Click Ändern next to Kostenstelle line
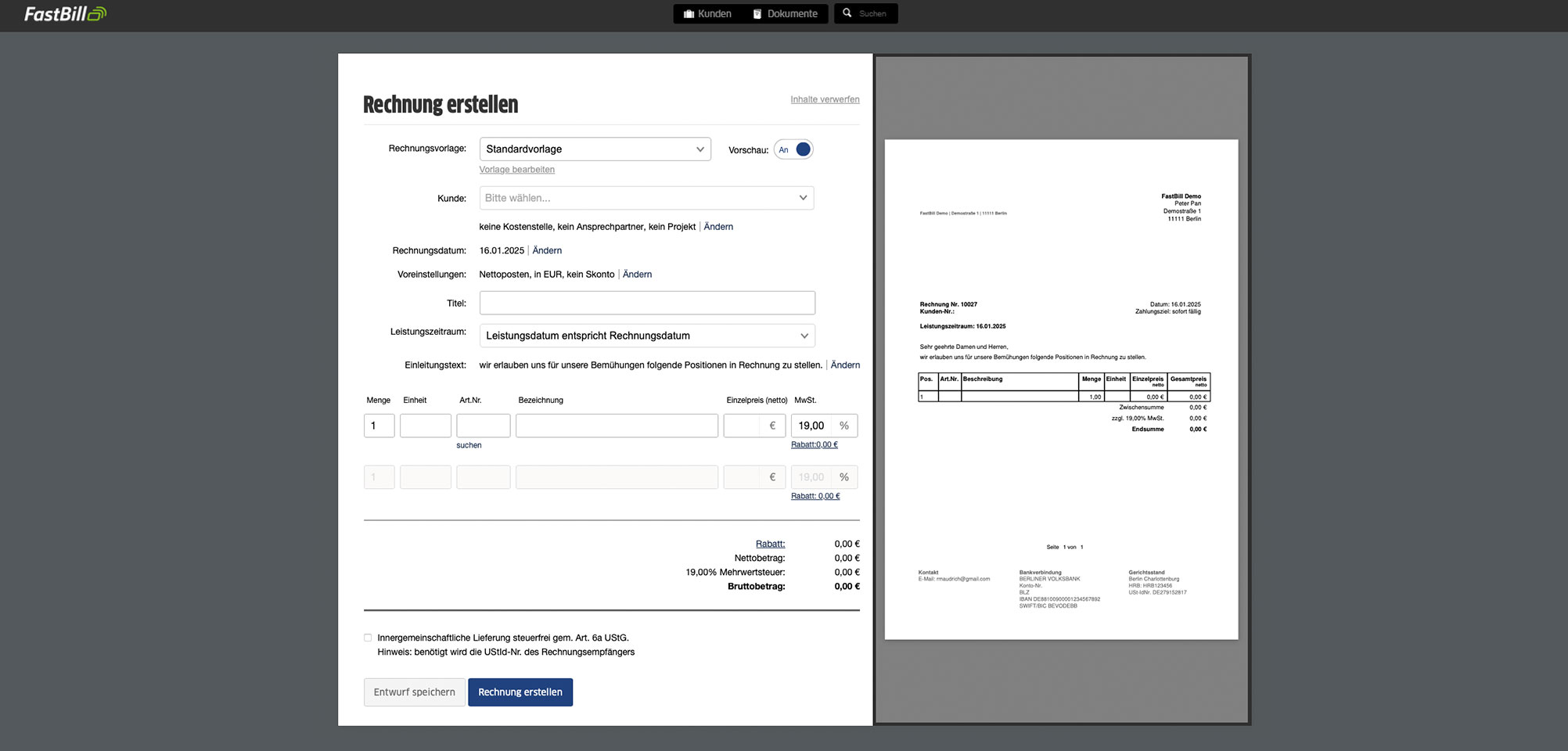This screenshot has width=1568, height=751. [718, 227]
